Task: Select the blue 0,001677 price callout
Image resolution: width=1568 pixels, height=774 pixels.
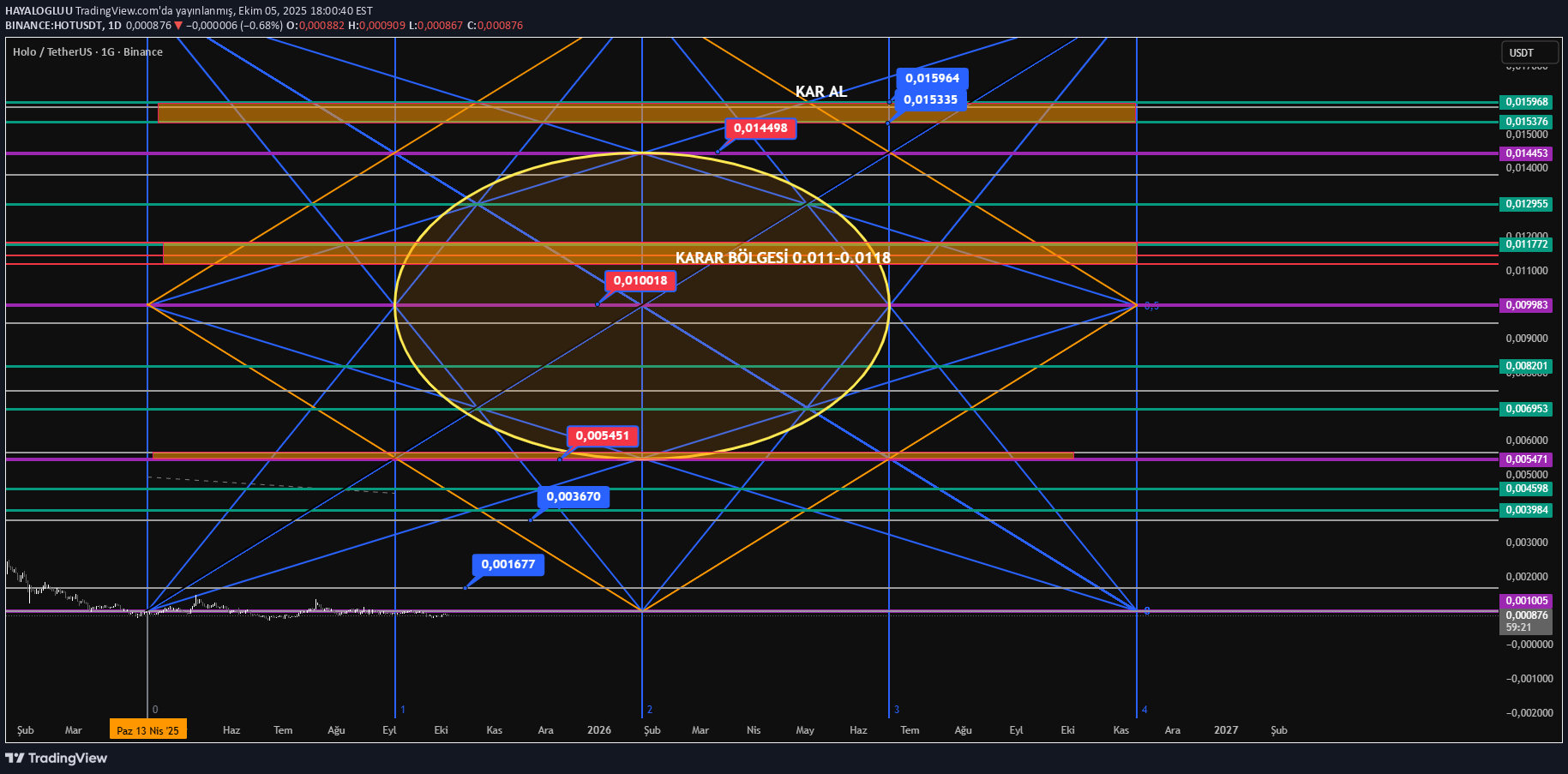Action: click(x=508, y=565)
